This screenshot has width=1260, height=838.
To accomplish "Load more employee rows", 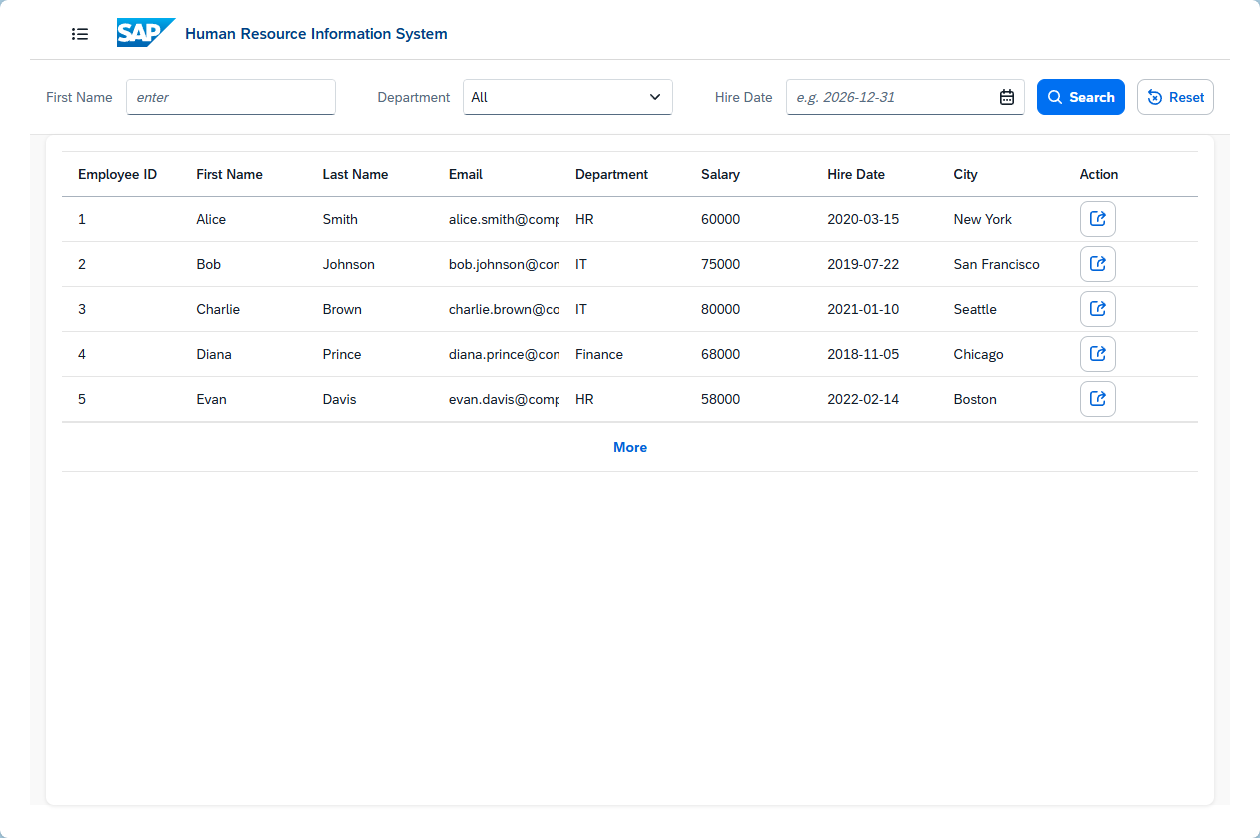I will (x=630, y=447).
